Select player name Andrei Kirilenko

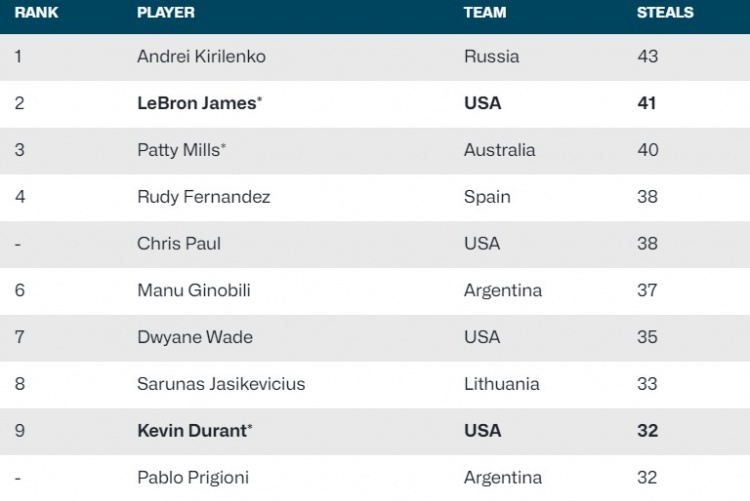click(x=201, y=57)
